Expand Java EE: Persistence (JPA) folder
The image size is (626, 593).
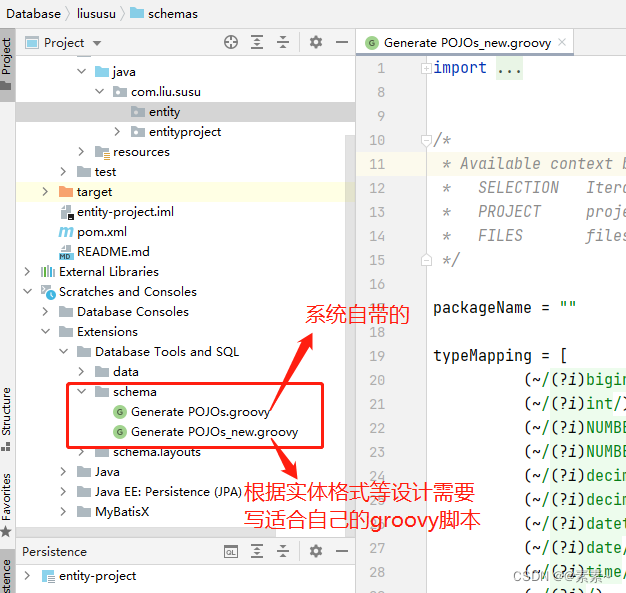pyautogui.click(x=63, y=492)
